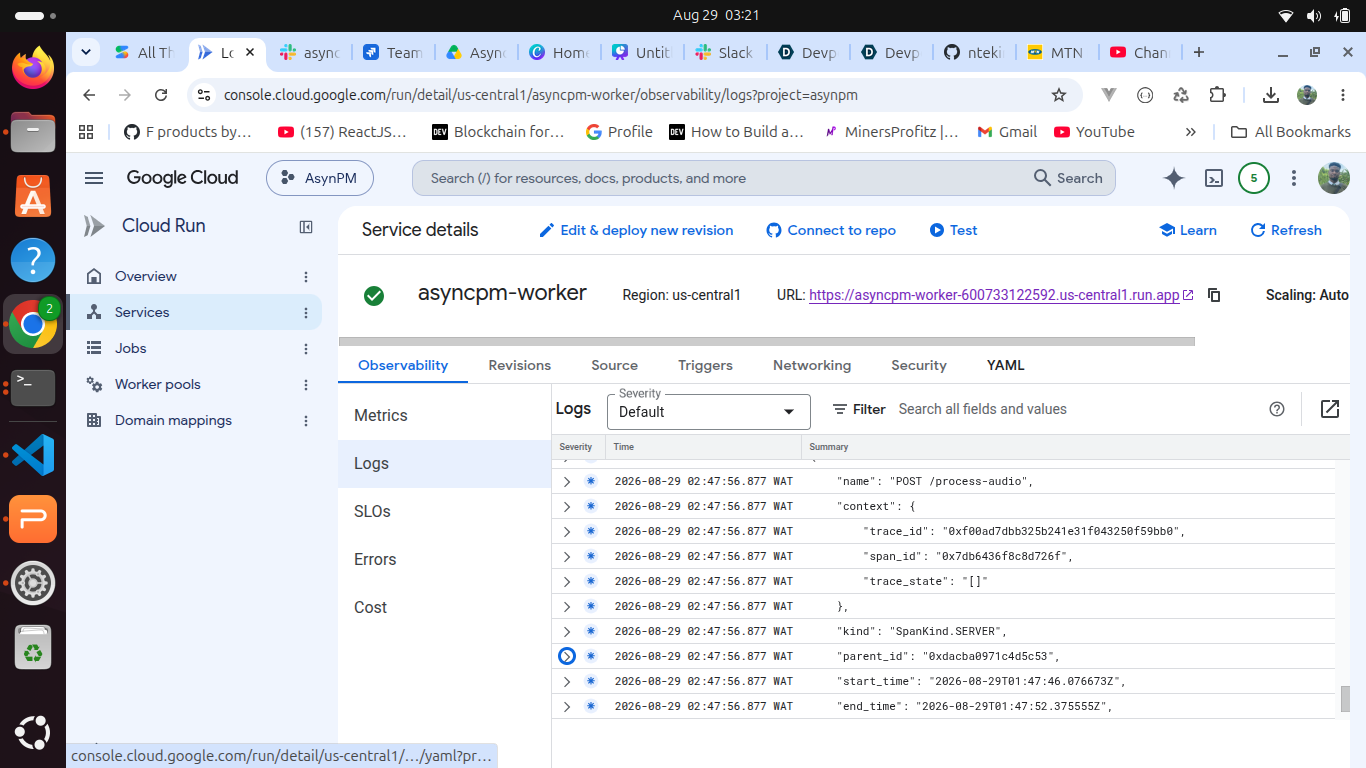
Task: Open the asyncpm-worker run.app URL link
Action: (994, 295)
